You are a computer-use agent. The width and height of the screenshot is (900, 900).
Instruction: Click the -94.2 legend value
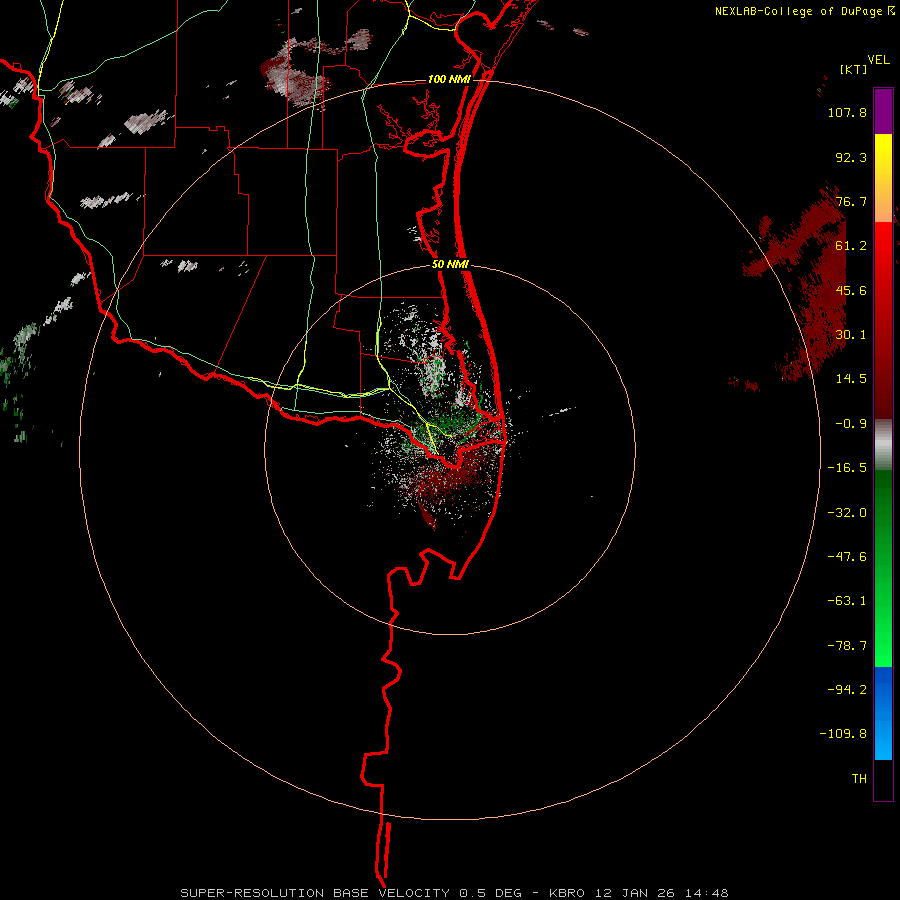pyautogui.click(x=847, y=689)
